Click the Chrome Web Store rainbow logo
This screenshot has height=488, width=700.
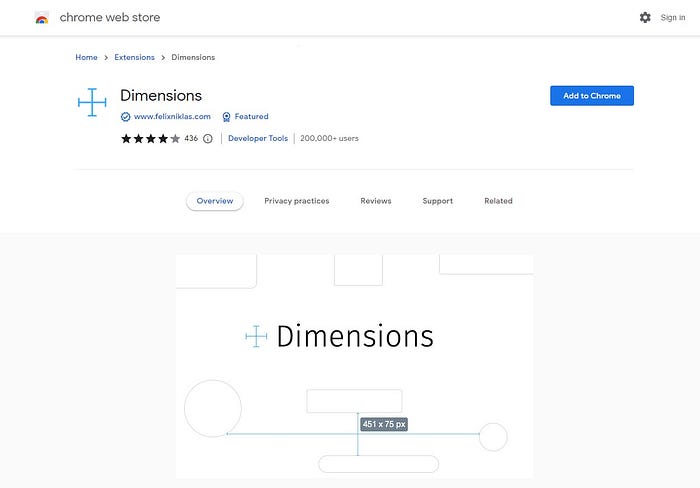[42, 18]
